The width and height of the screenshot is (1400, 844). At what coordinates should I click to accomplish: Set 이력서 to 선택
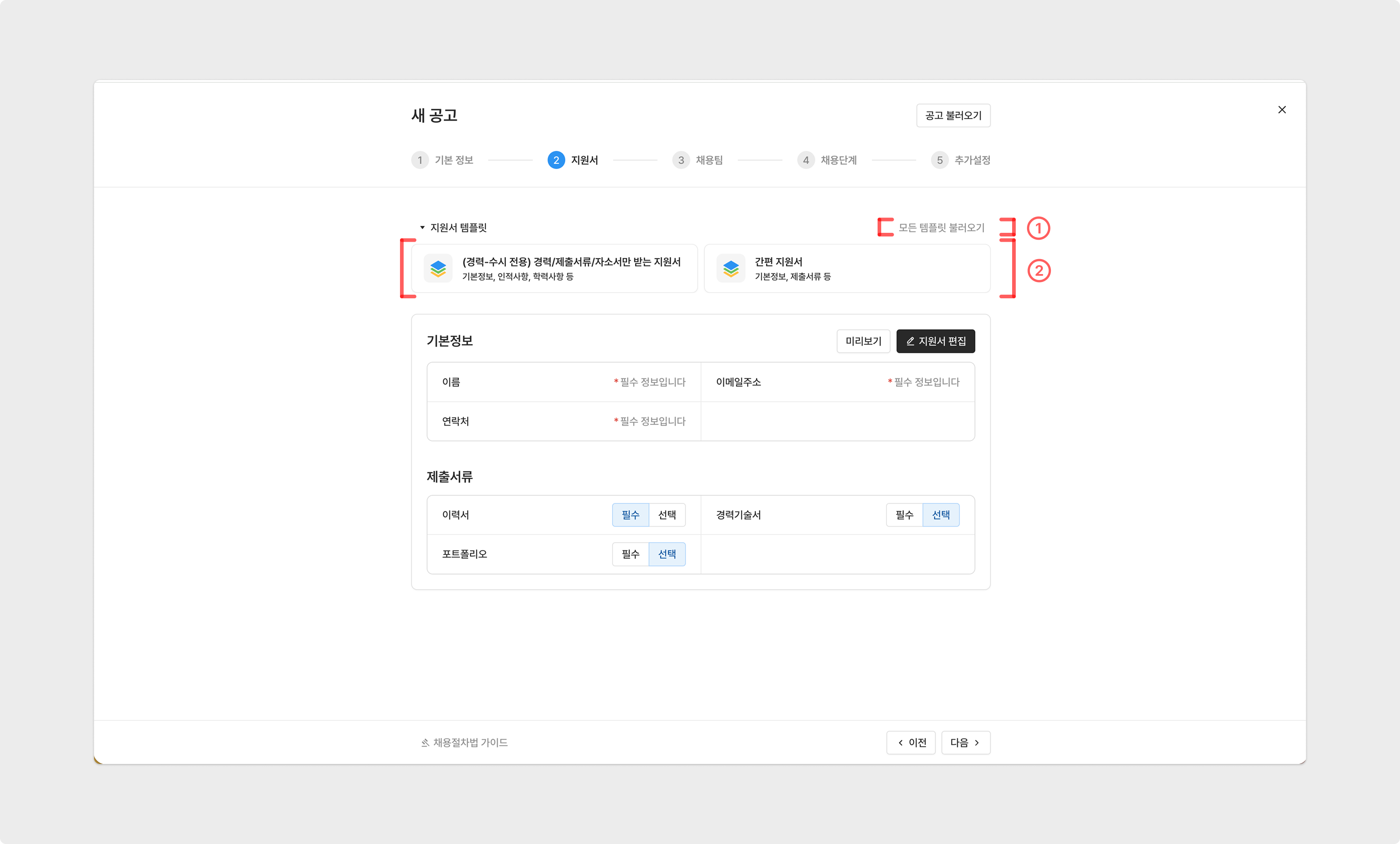pos(667,515)
